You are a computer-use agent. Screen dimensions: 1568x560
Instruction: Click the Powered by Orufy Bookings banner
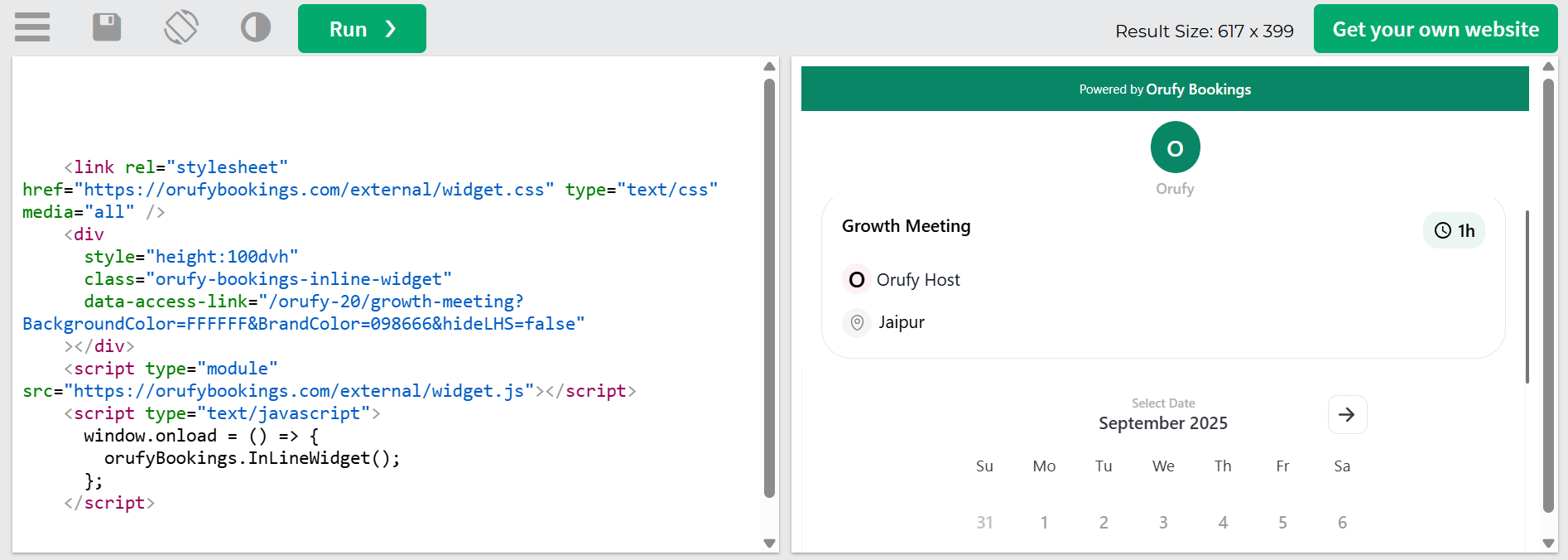tap(1164, 89)
